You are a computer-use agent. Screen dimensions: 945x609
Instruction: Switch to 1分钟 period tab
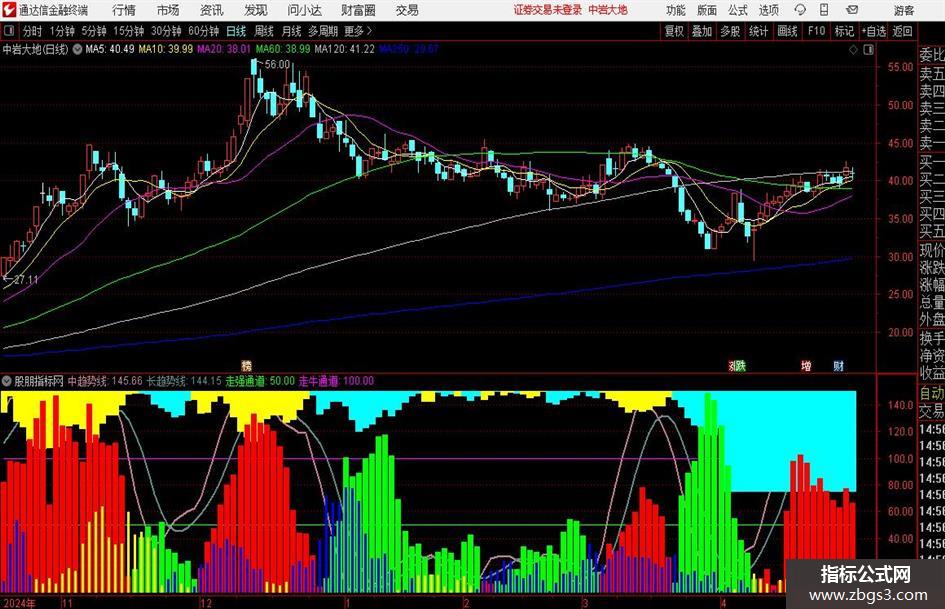click(x=61, y=31)
